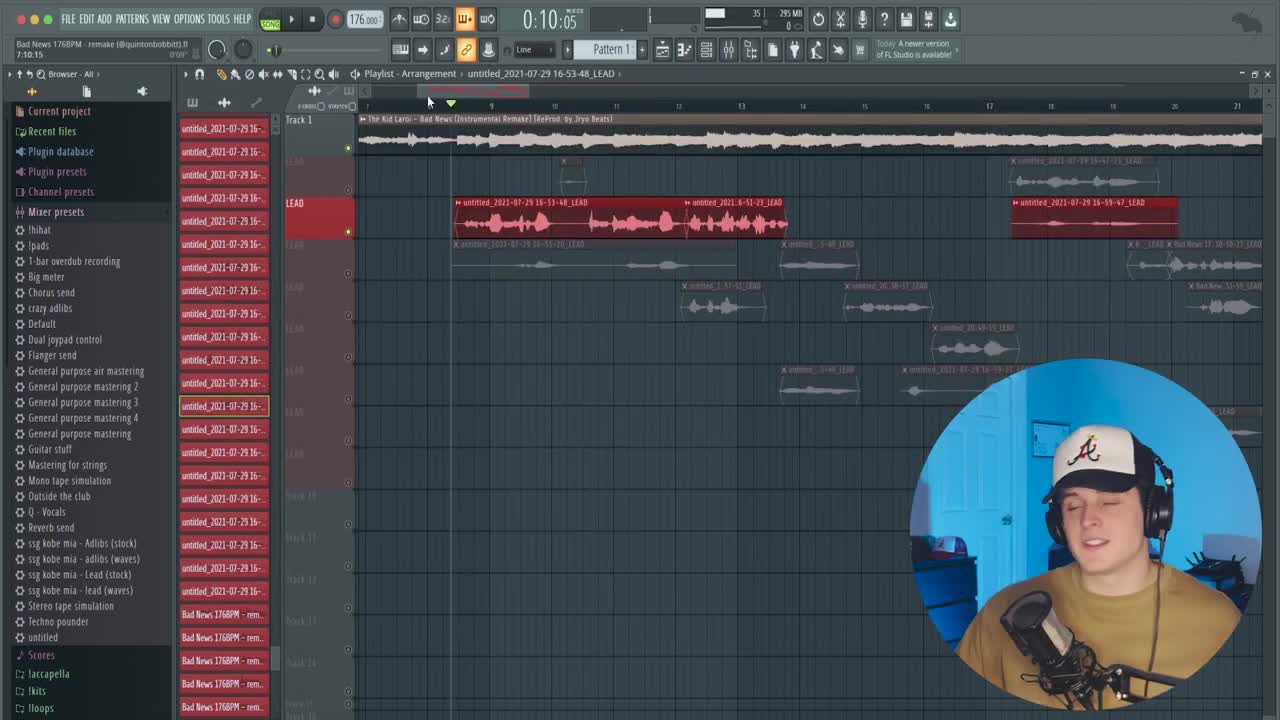Open the plugin picker plug icon
The image size is (1280, 720).
click(794, 50)
